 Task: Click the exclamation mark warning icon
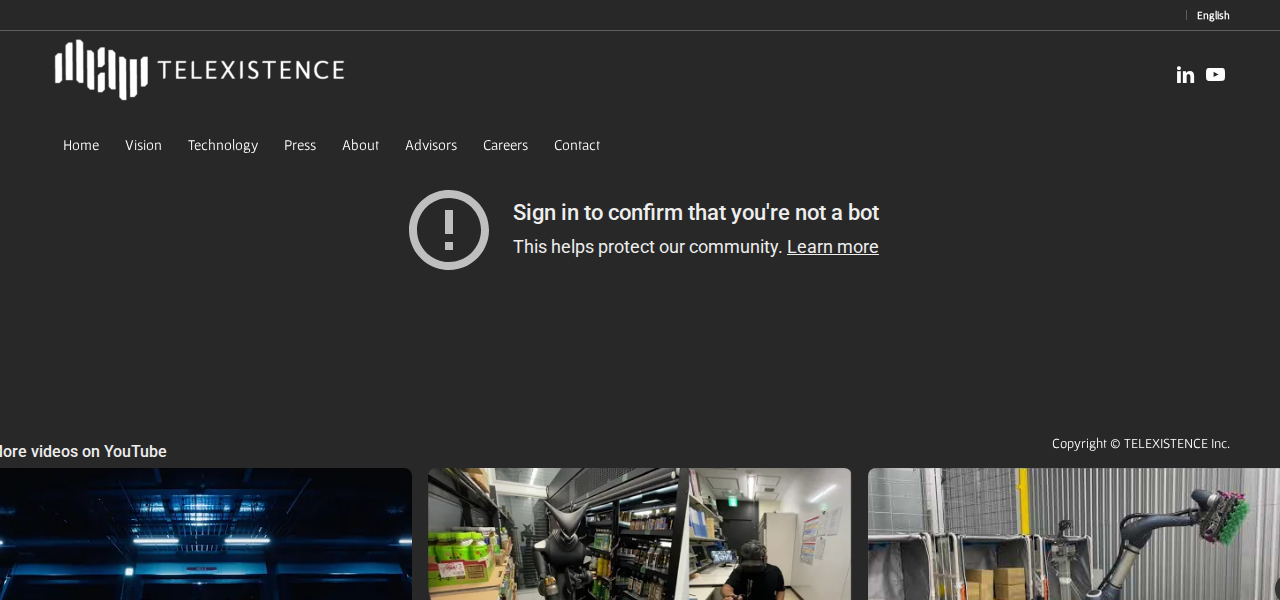(449, 230)
